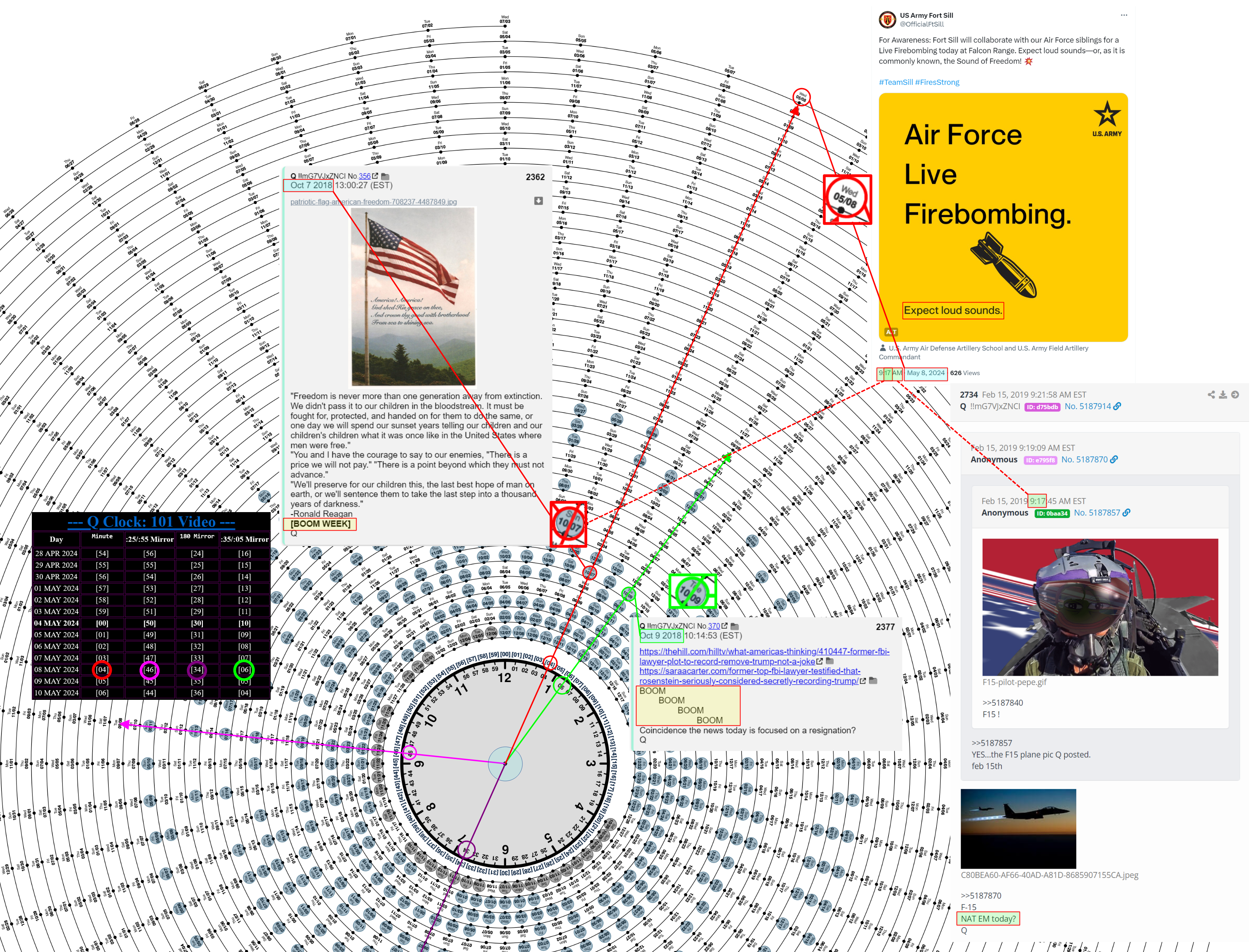This screenshot has width=1258, height=952.
Task: Click circled [34] 180 Mirror cell for 08 MAY
Action: click(197, 670)
